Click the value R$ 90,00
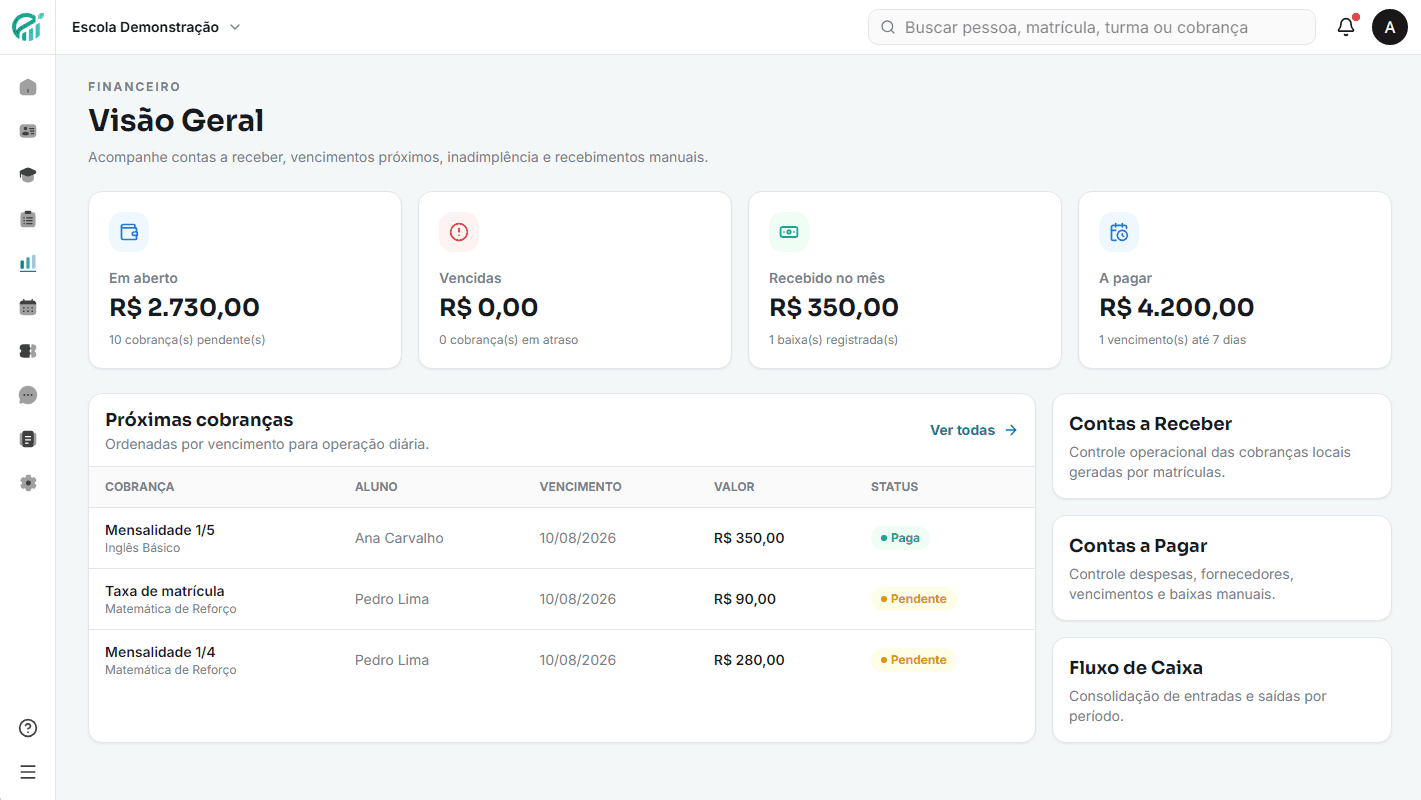The height and width of the screenshot is (800, 1421). [745, 599]
